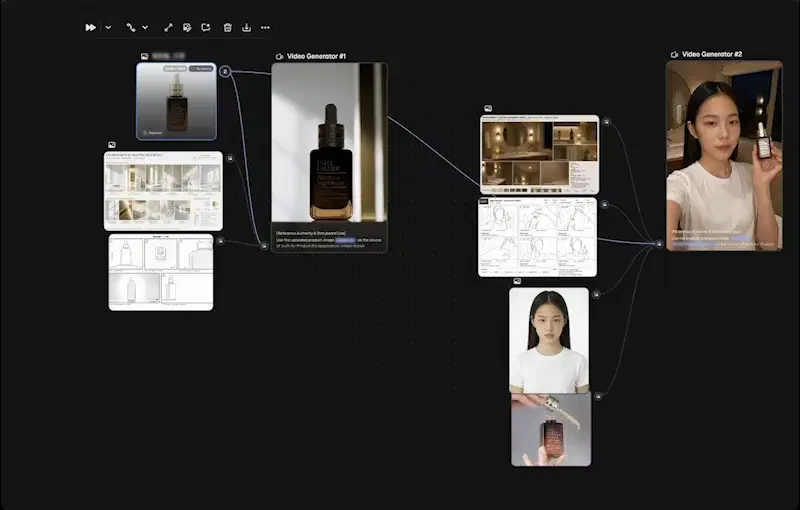Viewport: 800px width, 510px height.
Task: Click Video Generator #1 image input port
Action: point(264,246)
